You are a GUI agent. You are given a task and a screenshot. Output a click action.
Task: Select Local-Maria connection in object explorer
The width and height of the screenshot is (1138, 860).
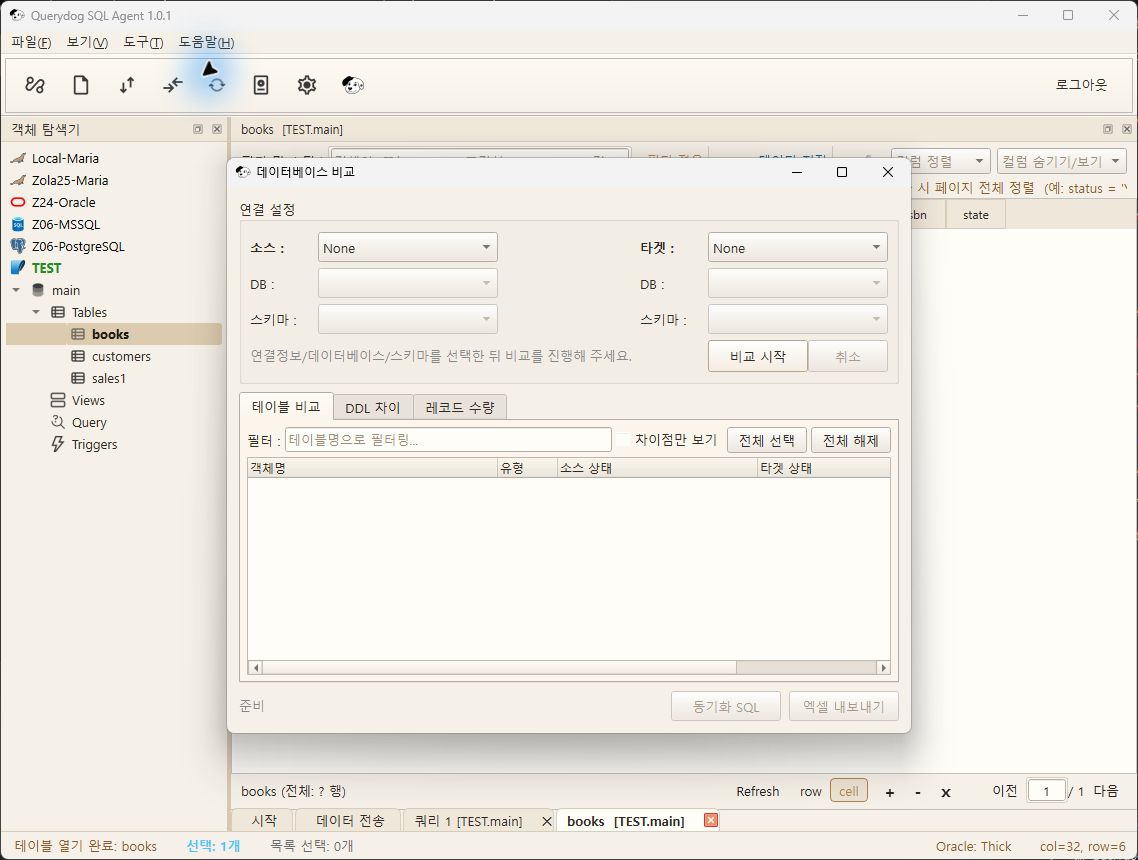click(x=65, y=158)
